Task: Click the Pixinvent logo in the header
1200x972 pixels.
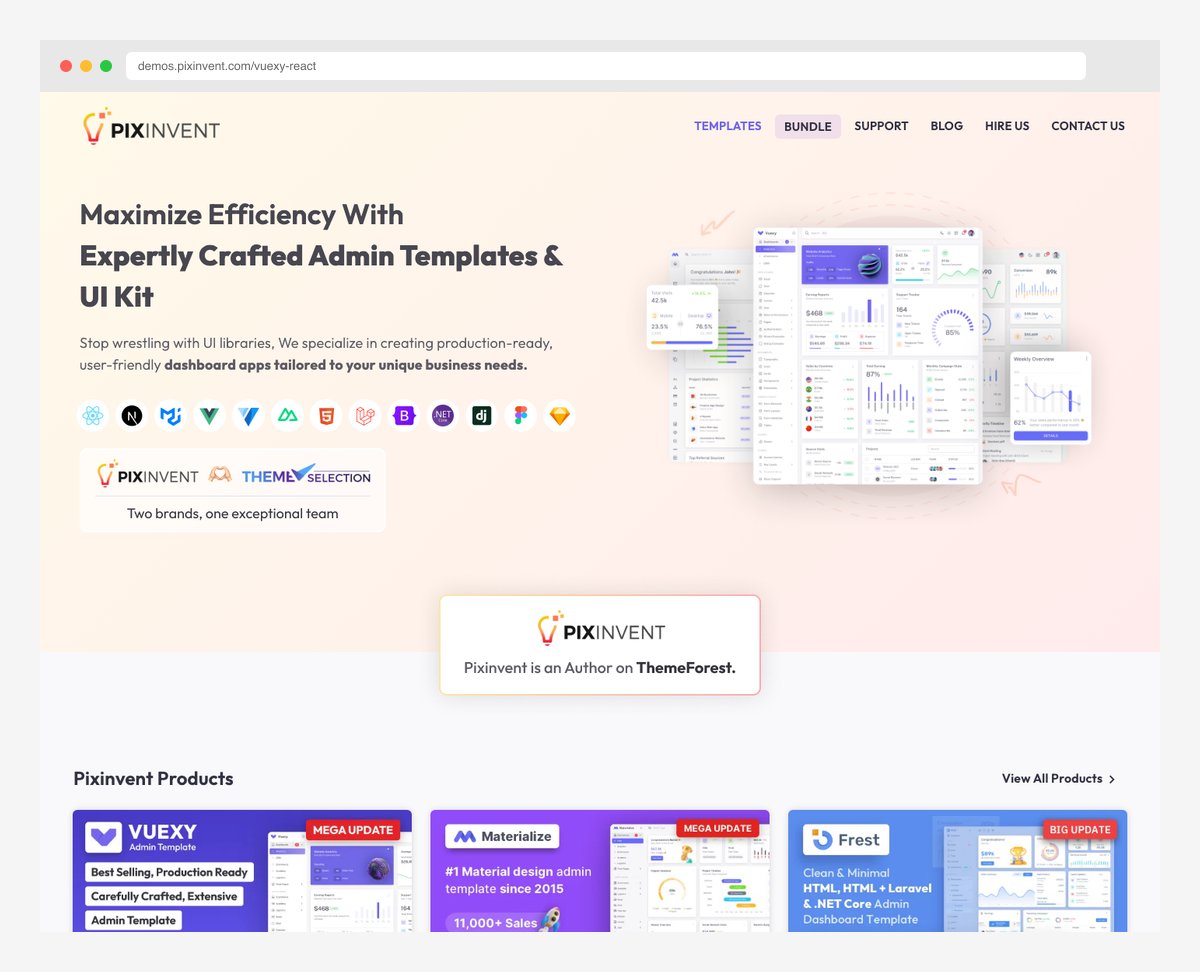Action: [150, 127]
